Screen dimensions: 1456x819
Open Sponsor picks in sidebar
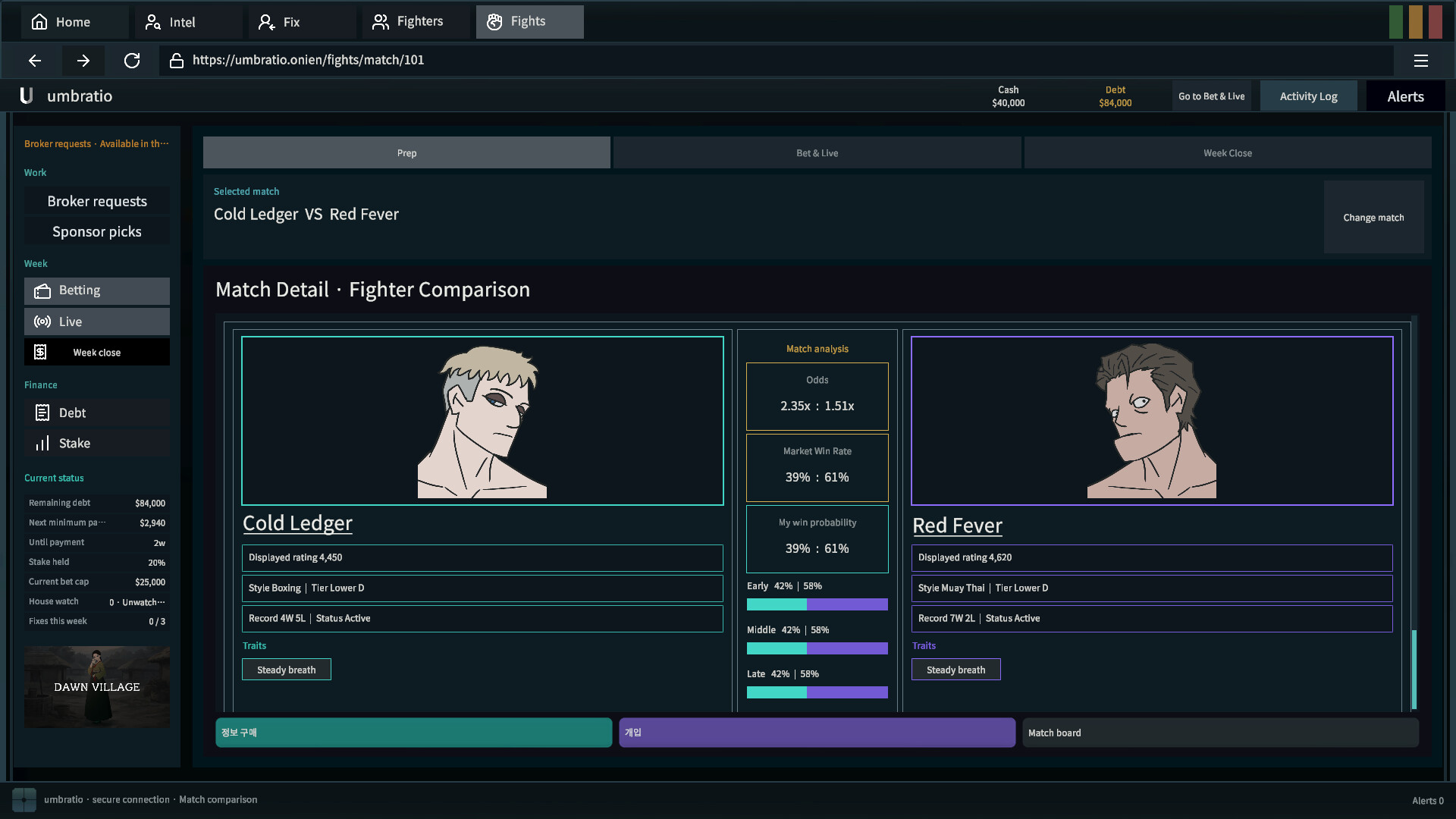point(97,231)
